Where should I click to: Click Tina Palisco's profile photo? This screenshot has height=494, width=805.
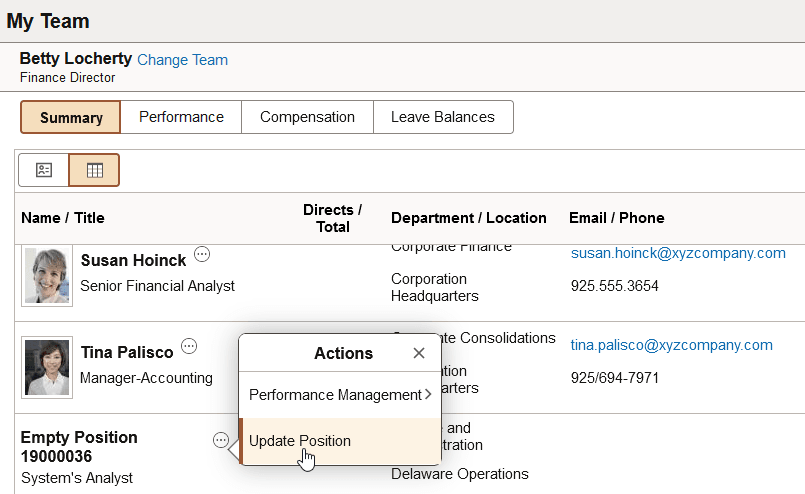point(47,367)
